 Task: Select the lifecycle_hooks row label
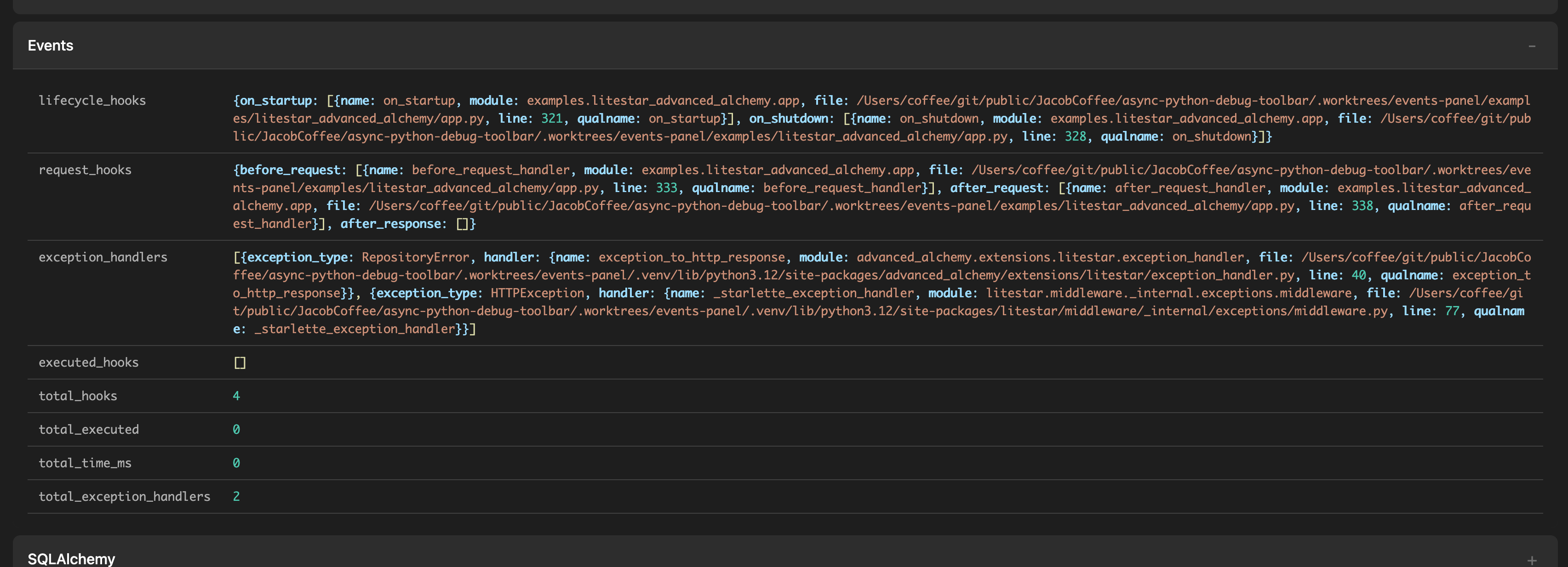click(92, 100)
